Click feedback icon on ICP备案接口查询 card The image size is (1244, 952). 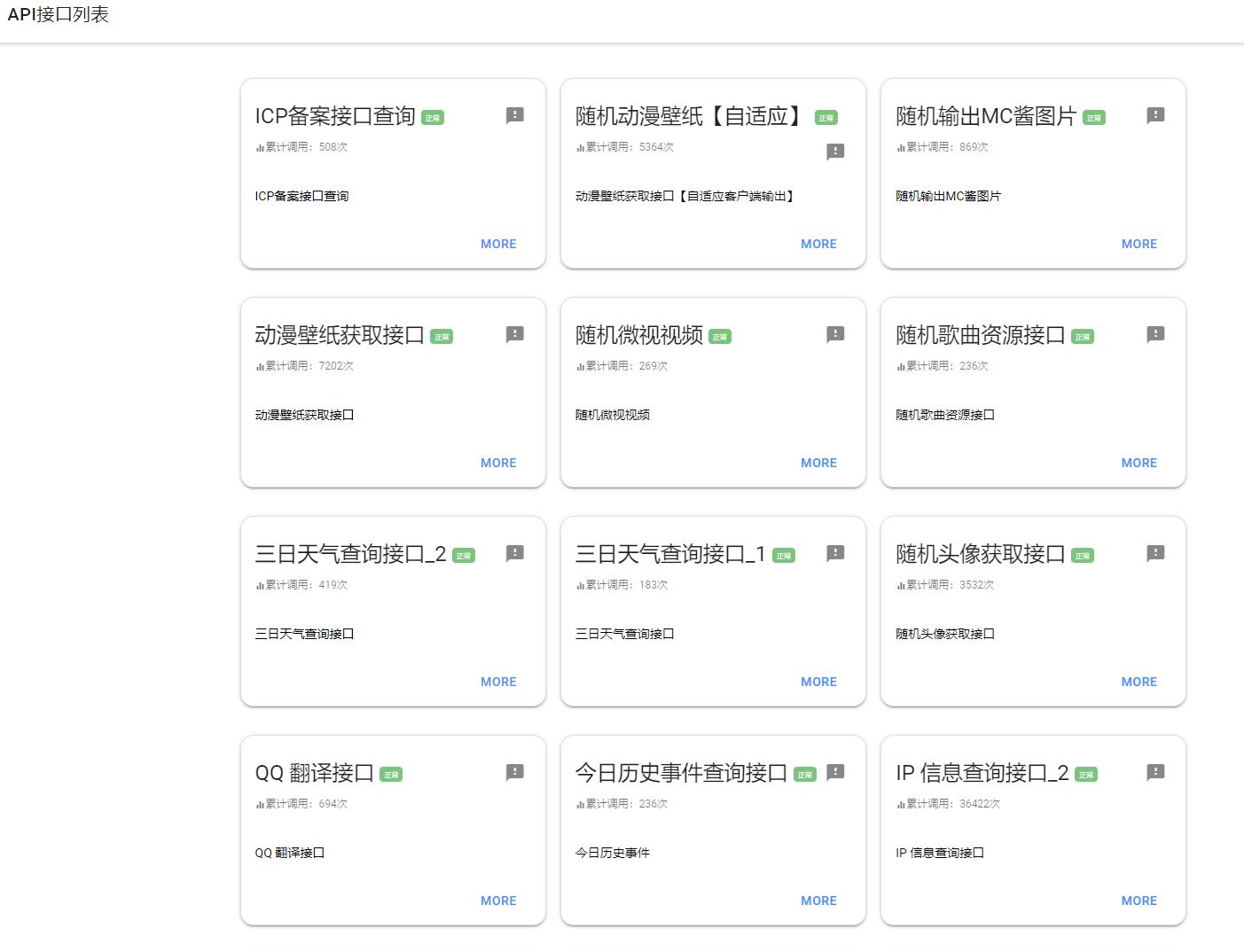click(515, 115)
